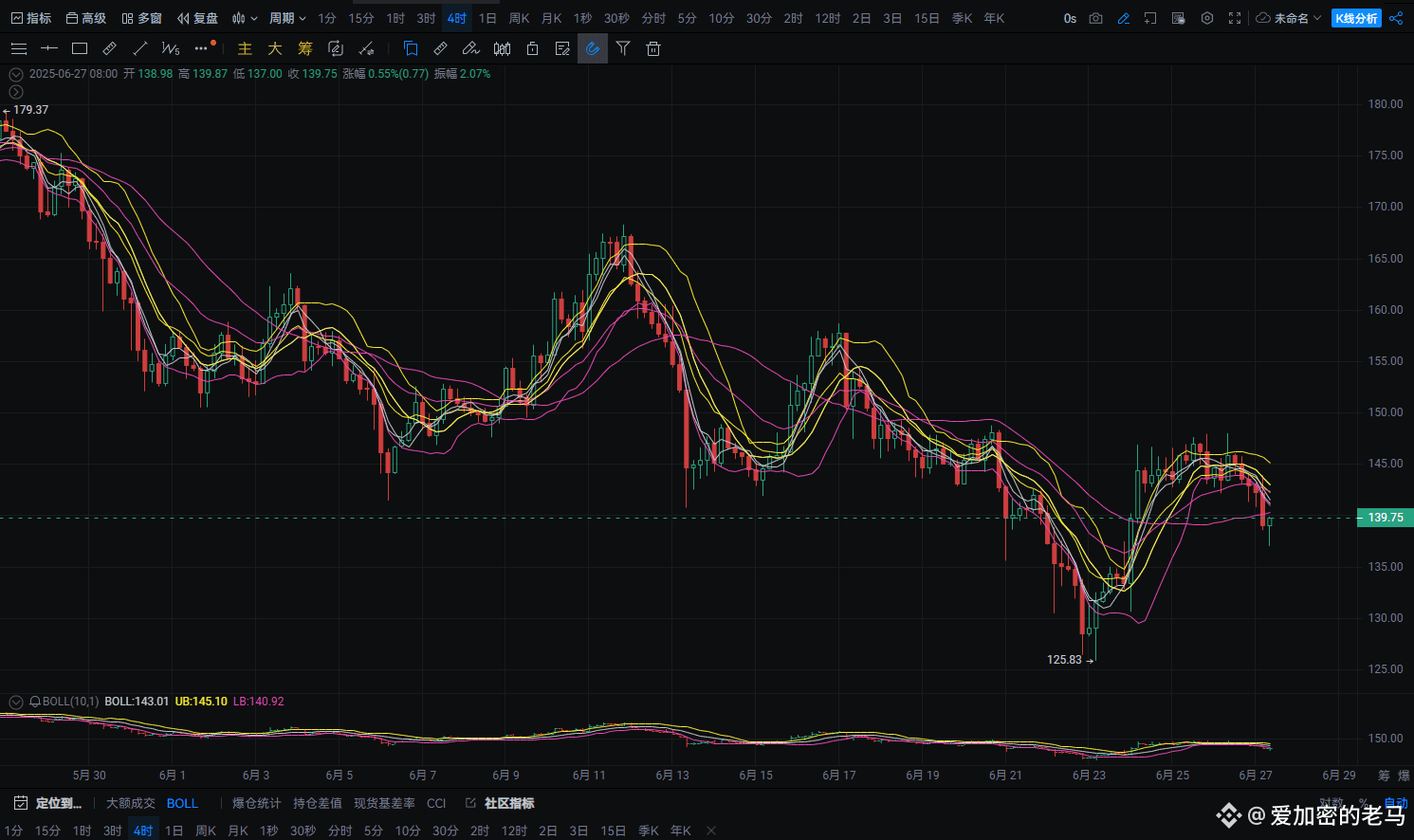Expand the second chevron under candle info

pos(16,92)
